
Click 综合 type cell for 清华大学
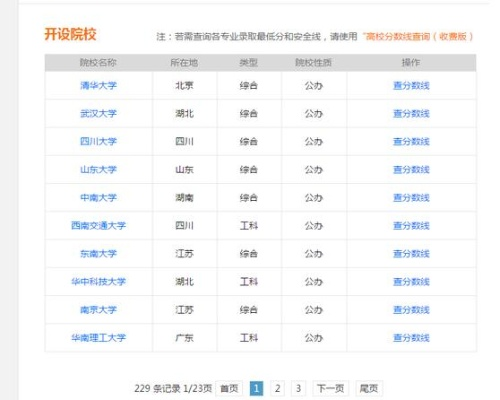click(249, 86)
